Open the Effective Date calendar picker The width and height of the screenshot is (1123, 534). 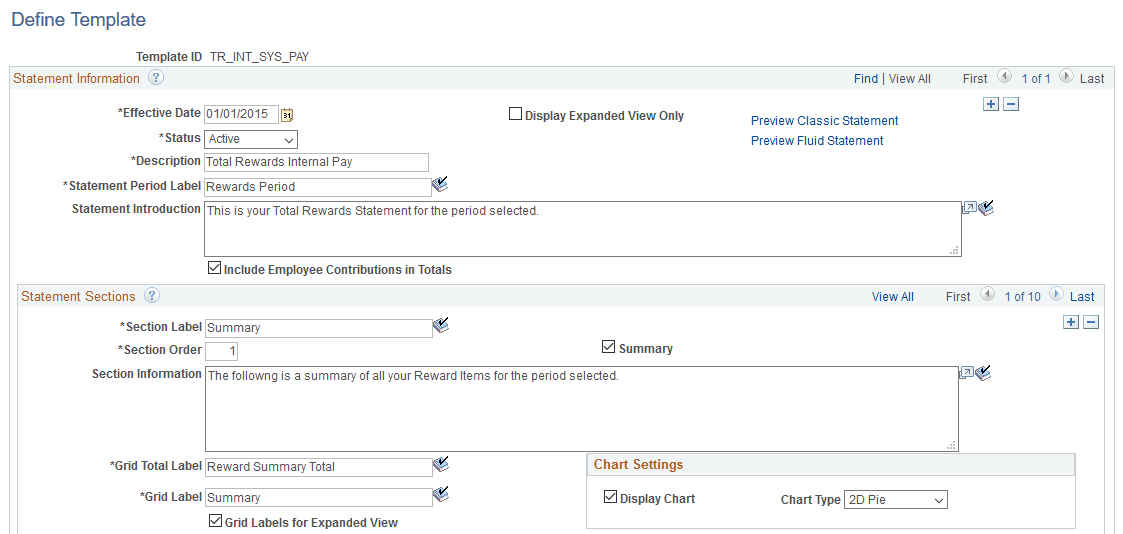click(x=287, y=115)
